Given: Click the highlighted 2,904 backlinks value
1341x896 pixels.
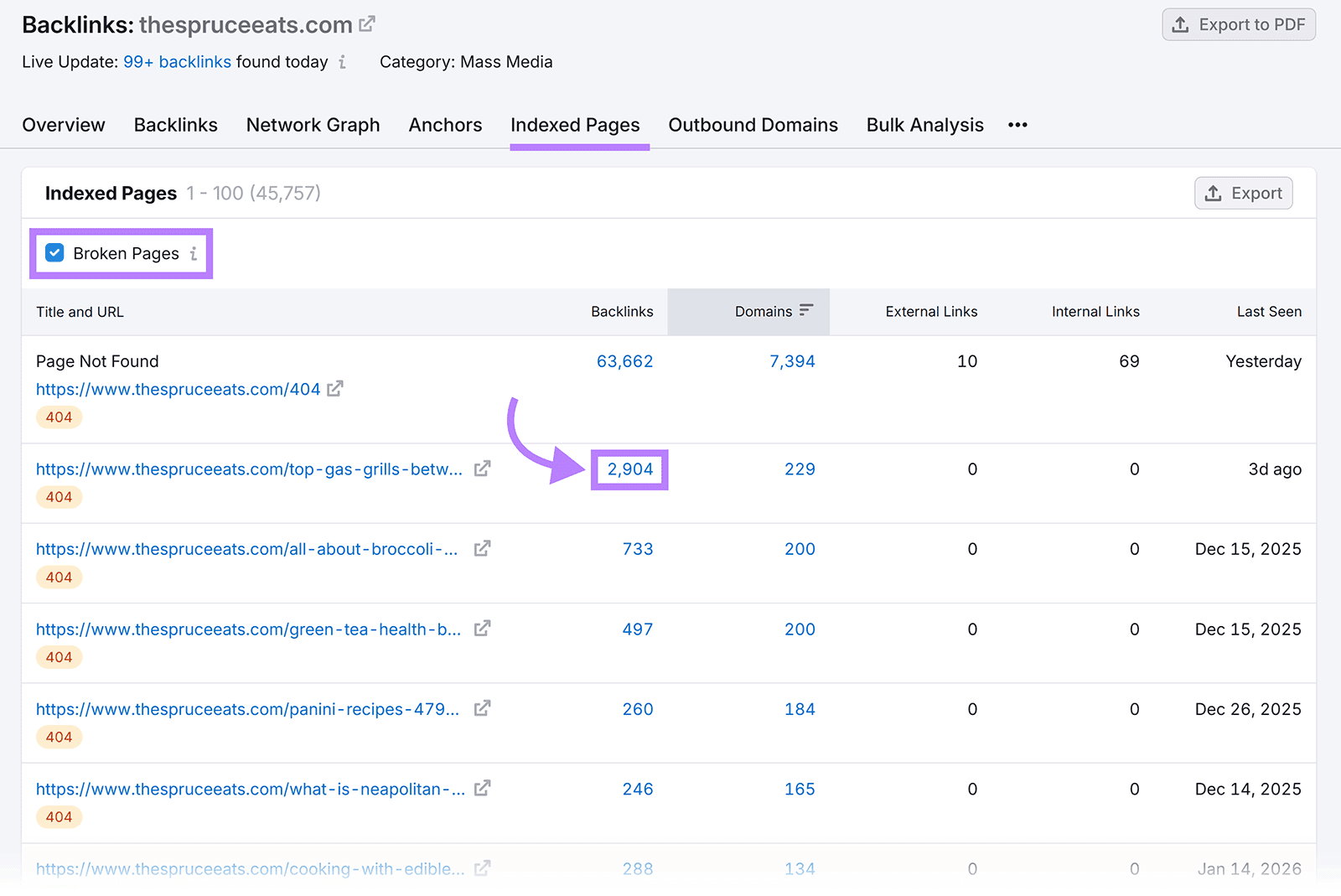Looking at the screenshot, I should 629,469.
